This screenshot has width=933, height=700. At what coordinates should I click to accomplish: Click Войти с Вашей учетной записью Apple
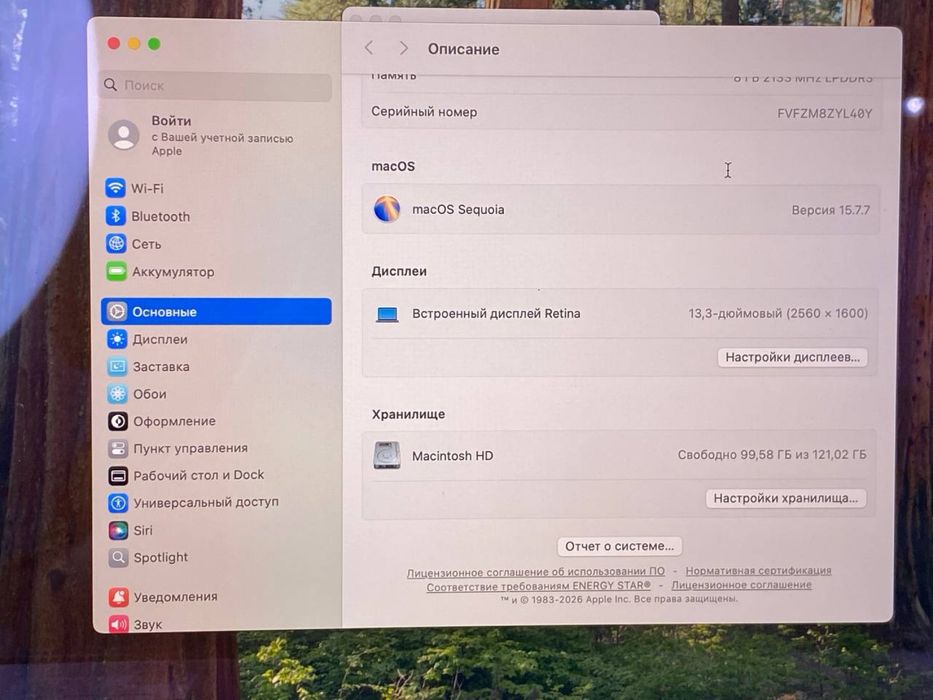pos(217,135)
